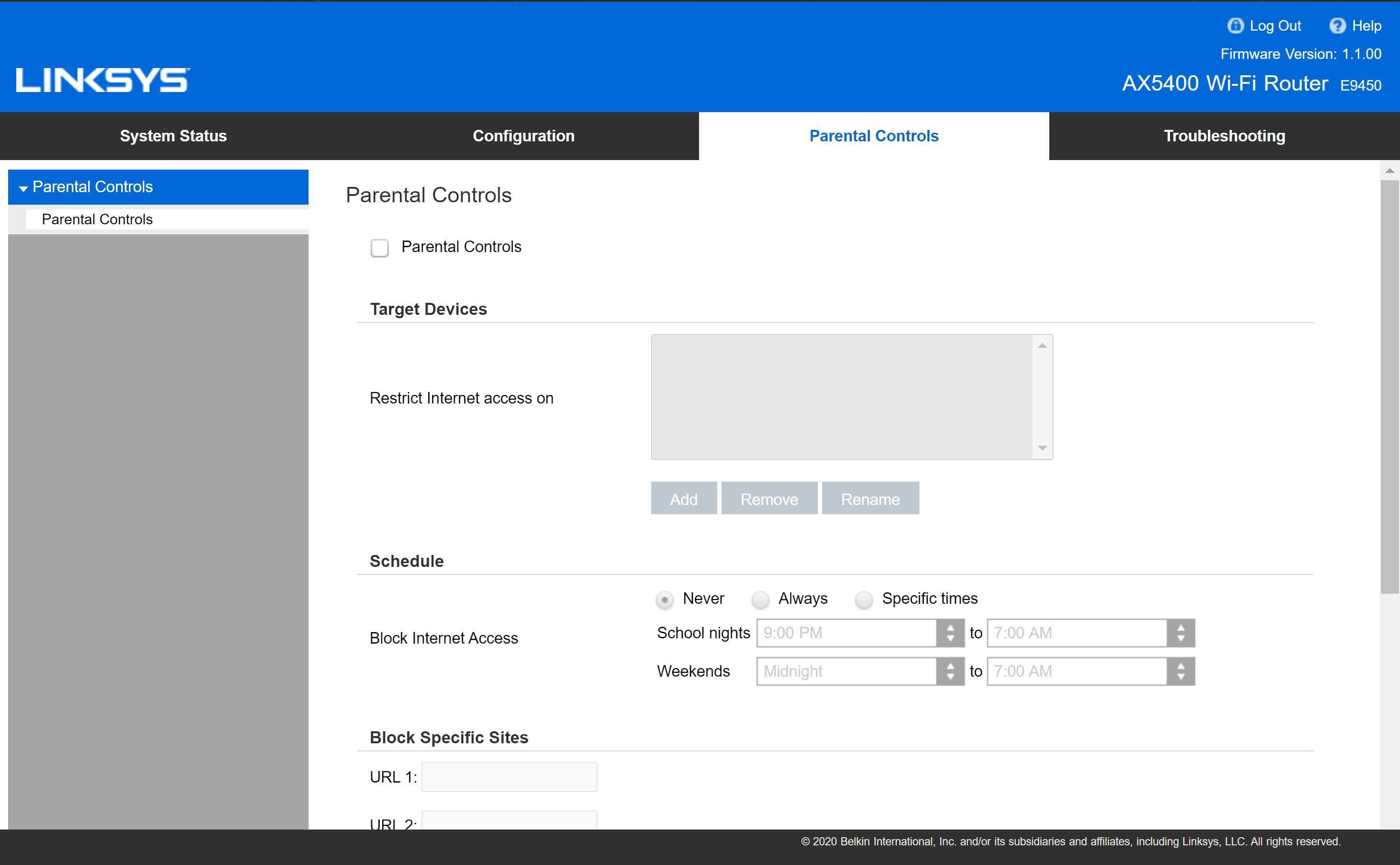
Task: Click the Linksys logo
Action: tap(103, 80)
